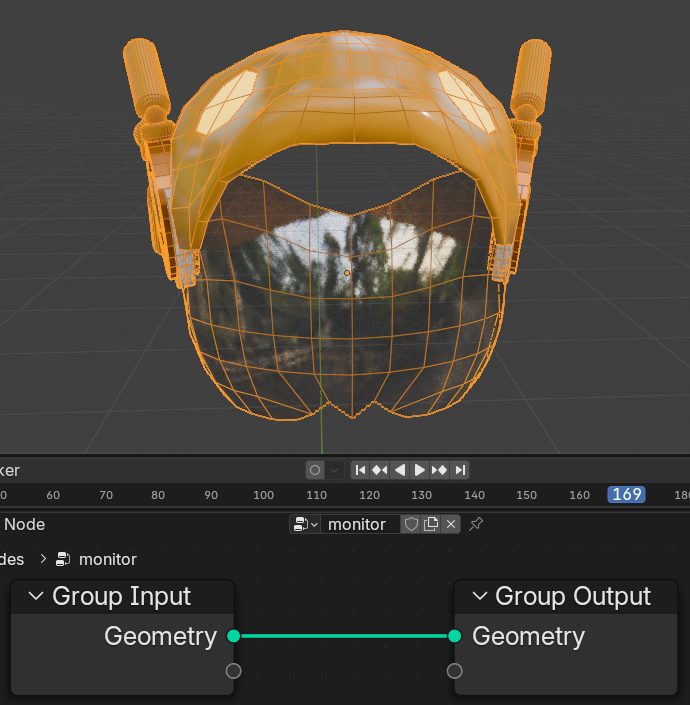Open auto keyframing options dropdown
This screenshot has height=705, width=690.
(x=334, y=470)
